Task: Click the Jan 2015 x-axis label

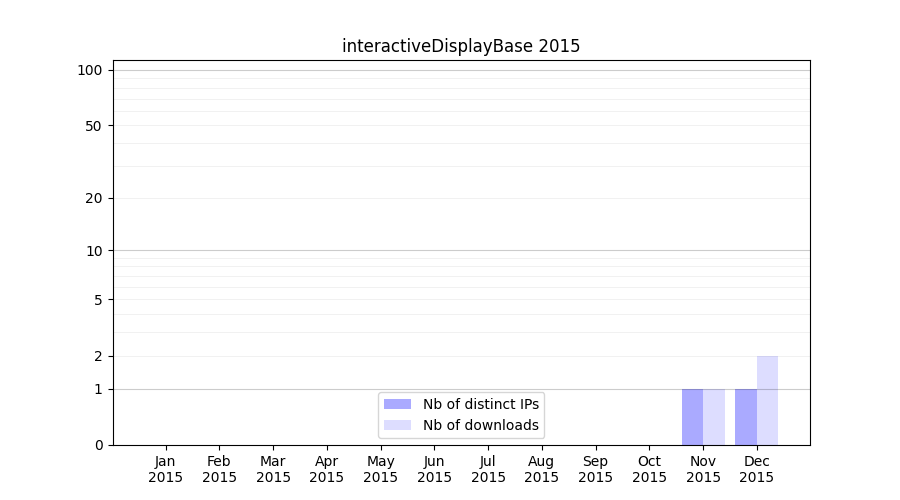Action: click(x=166, y=469)
